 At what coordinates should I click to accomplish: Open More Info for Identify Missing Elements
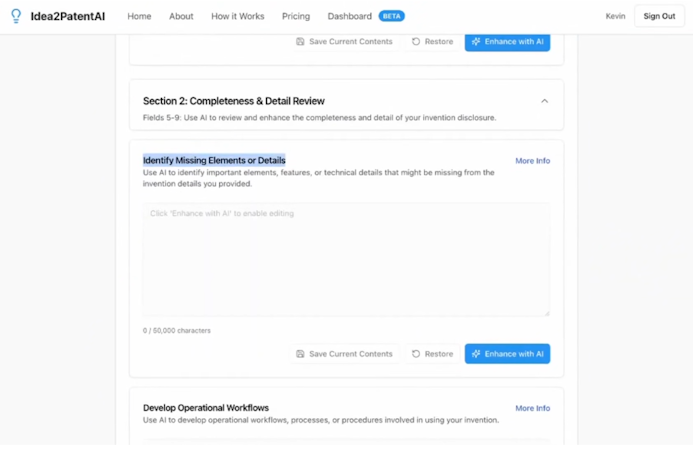pos(532,161)
